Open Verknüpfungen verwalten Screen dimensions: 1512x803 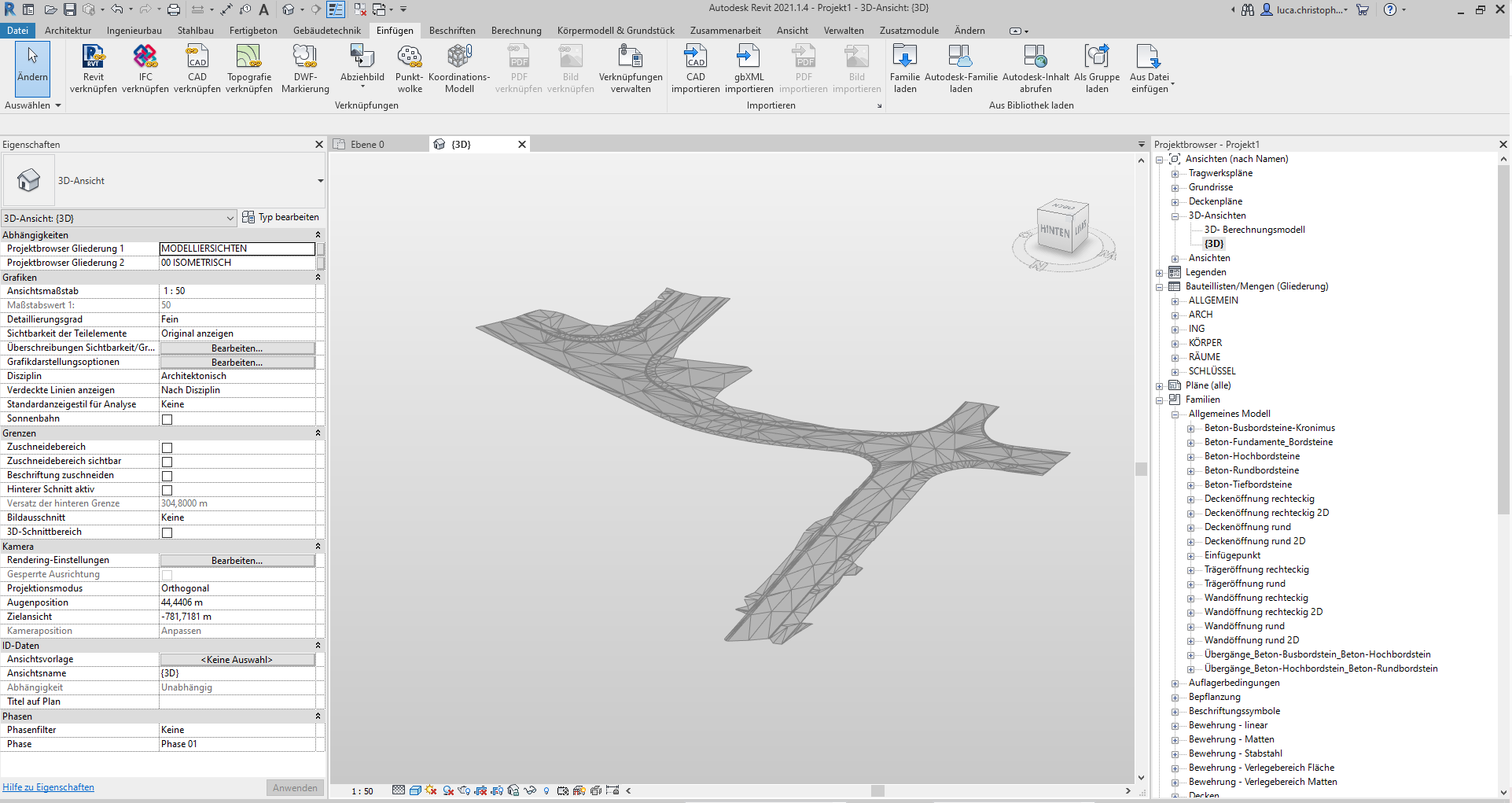[x=631, y=69]
